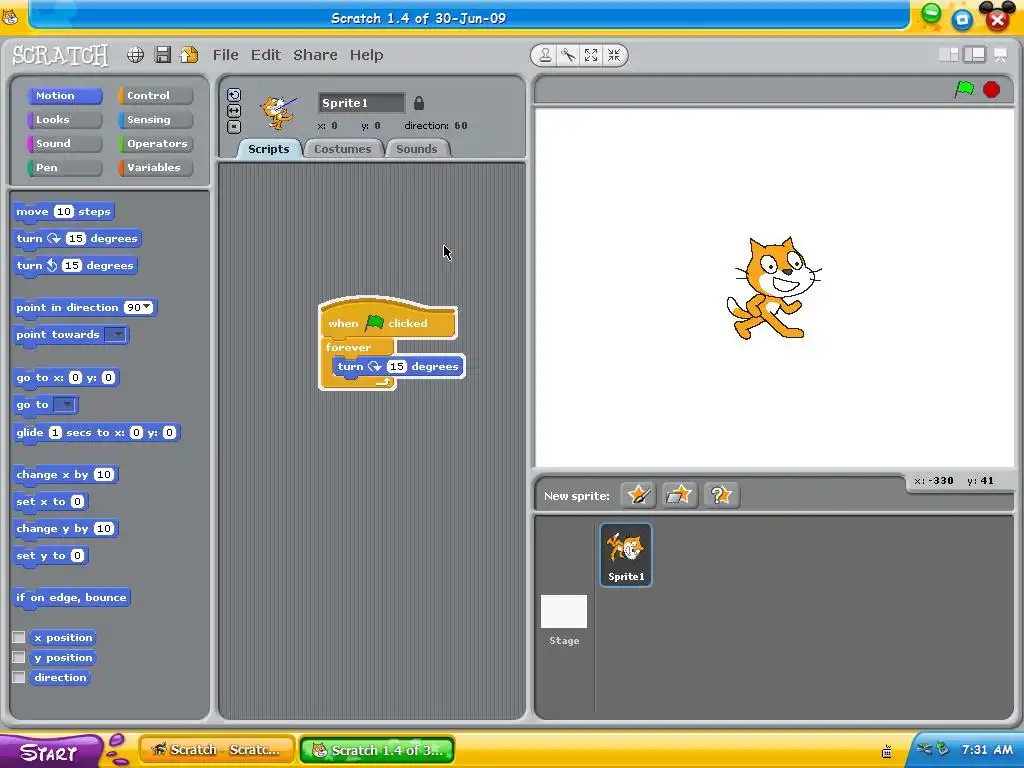
Task: Select the Sound block category
Action: click(65, 144)
